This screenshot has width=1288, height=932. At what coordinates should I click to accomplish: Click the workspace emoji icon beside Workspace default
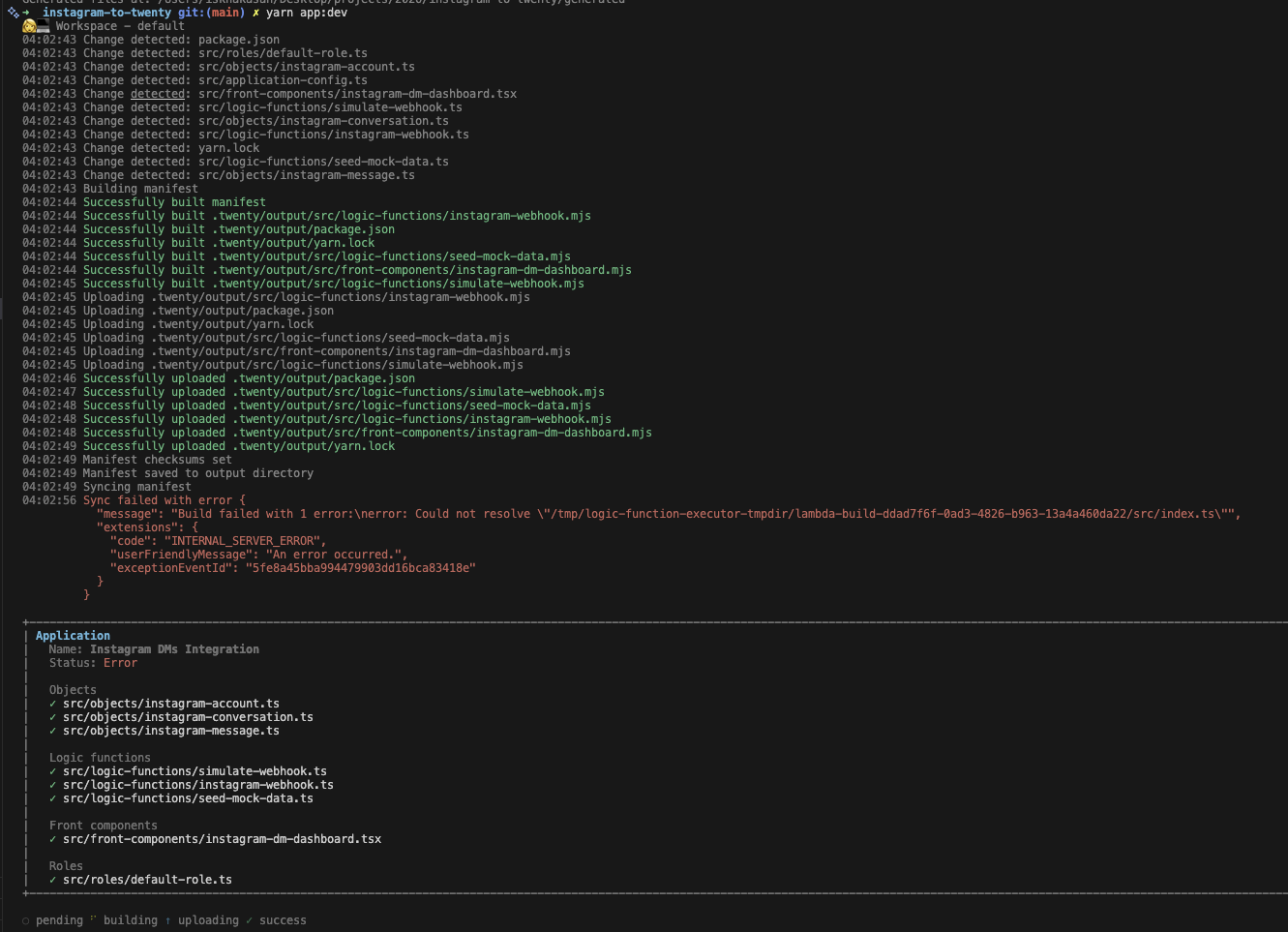tap(31, 25)
